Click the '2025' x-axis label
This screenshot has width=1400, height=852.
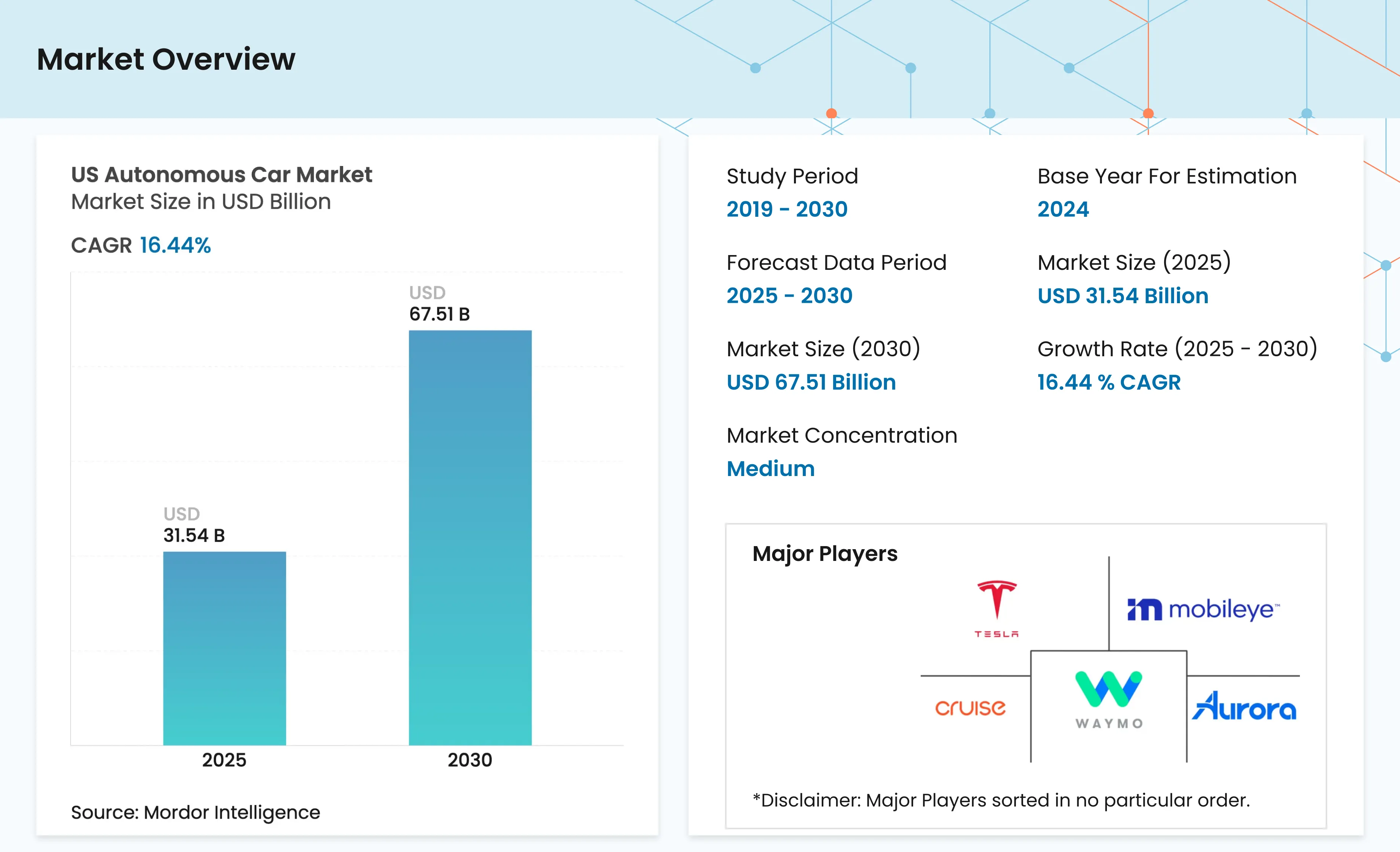click(x=224, y=760)
